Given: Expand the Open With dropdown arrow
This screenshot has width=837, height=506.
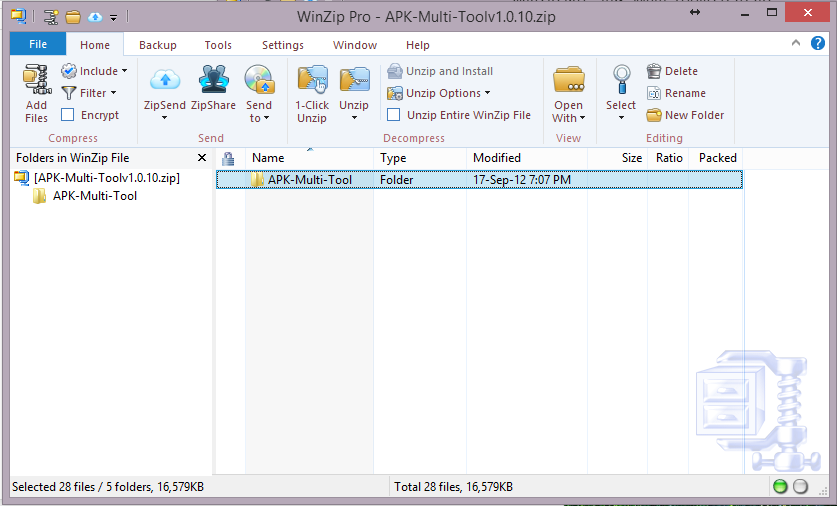Looking at the screenshot, I should (582, 118).
